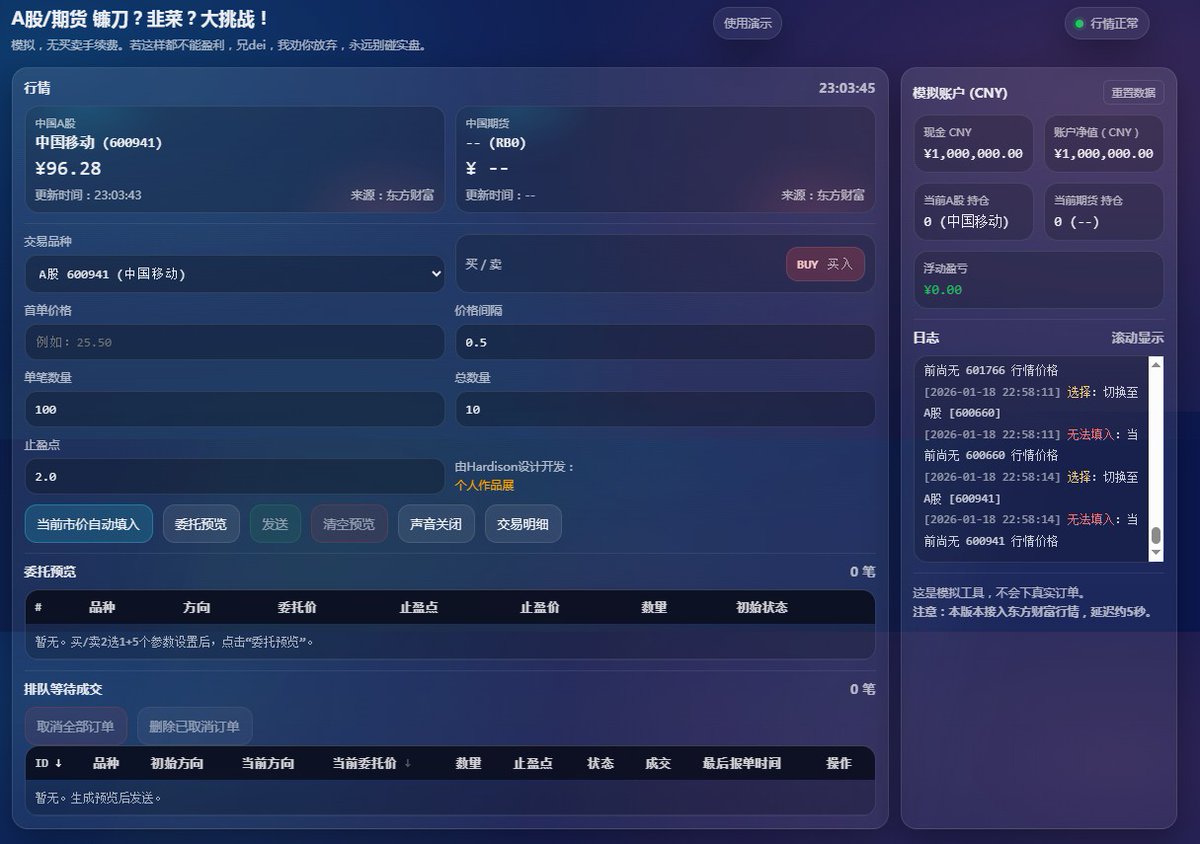The image size is (1200, 844).
Task: Open 交易明细 trade details
Action: click(522, 523)
